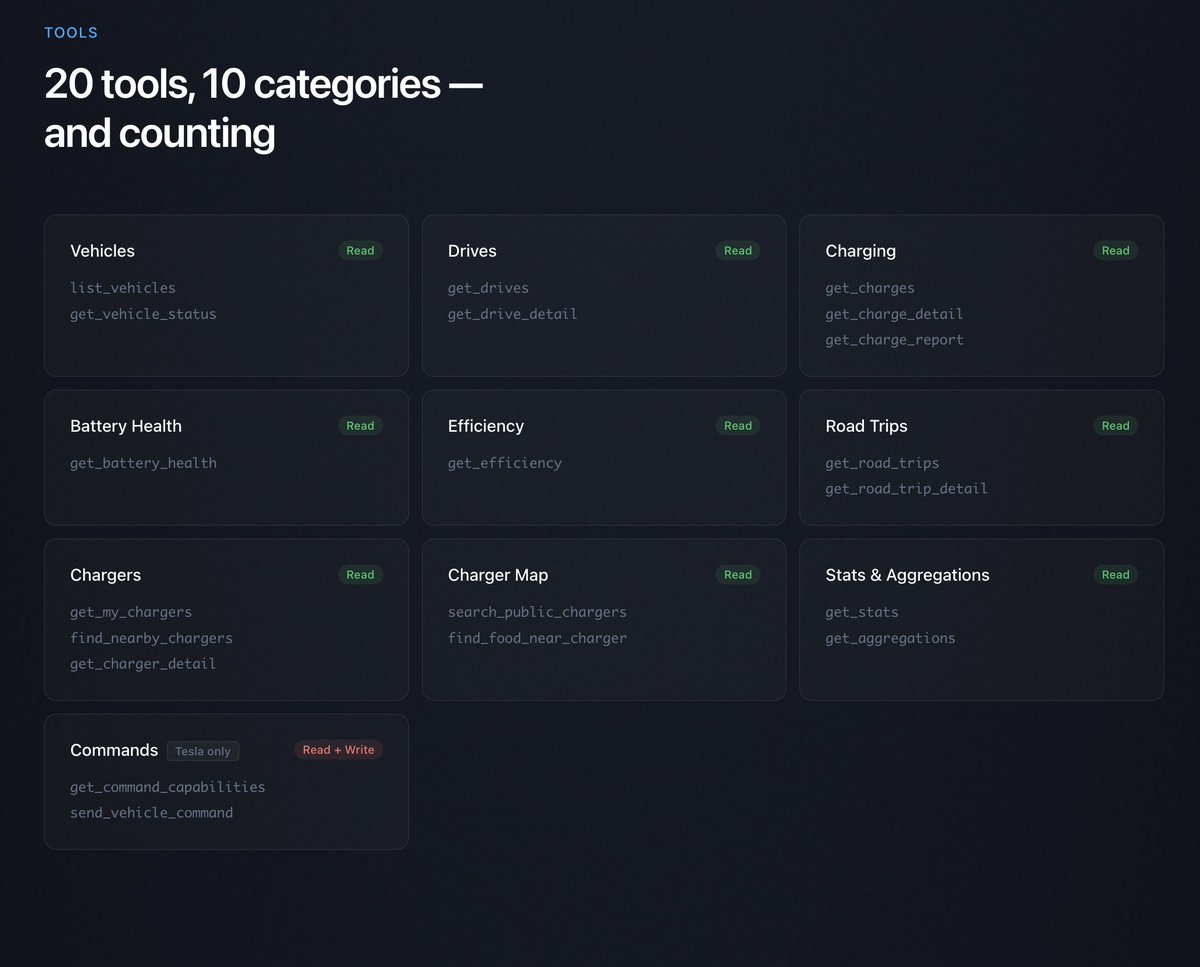Click the Read badge on Charging card
Image resolution: width=1200 pixels, height=967 pixels.
(x=1115, y=251)
